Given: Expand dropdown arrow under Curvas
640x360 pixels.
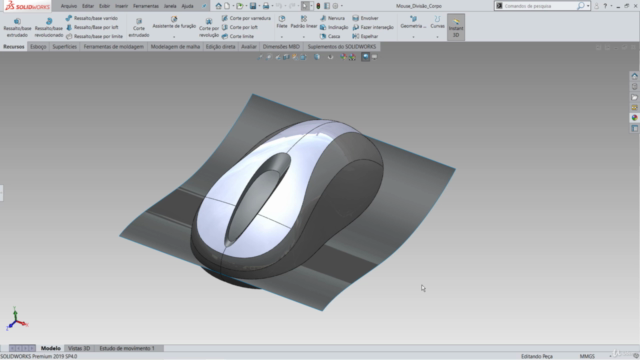Looking at the screenshot, I should [437, 37].
